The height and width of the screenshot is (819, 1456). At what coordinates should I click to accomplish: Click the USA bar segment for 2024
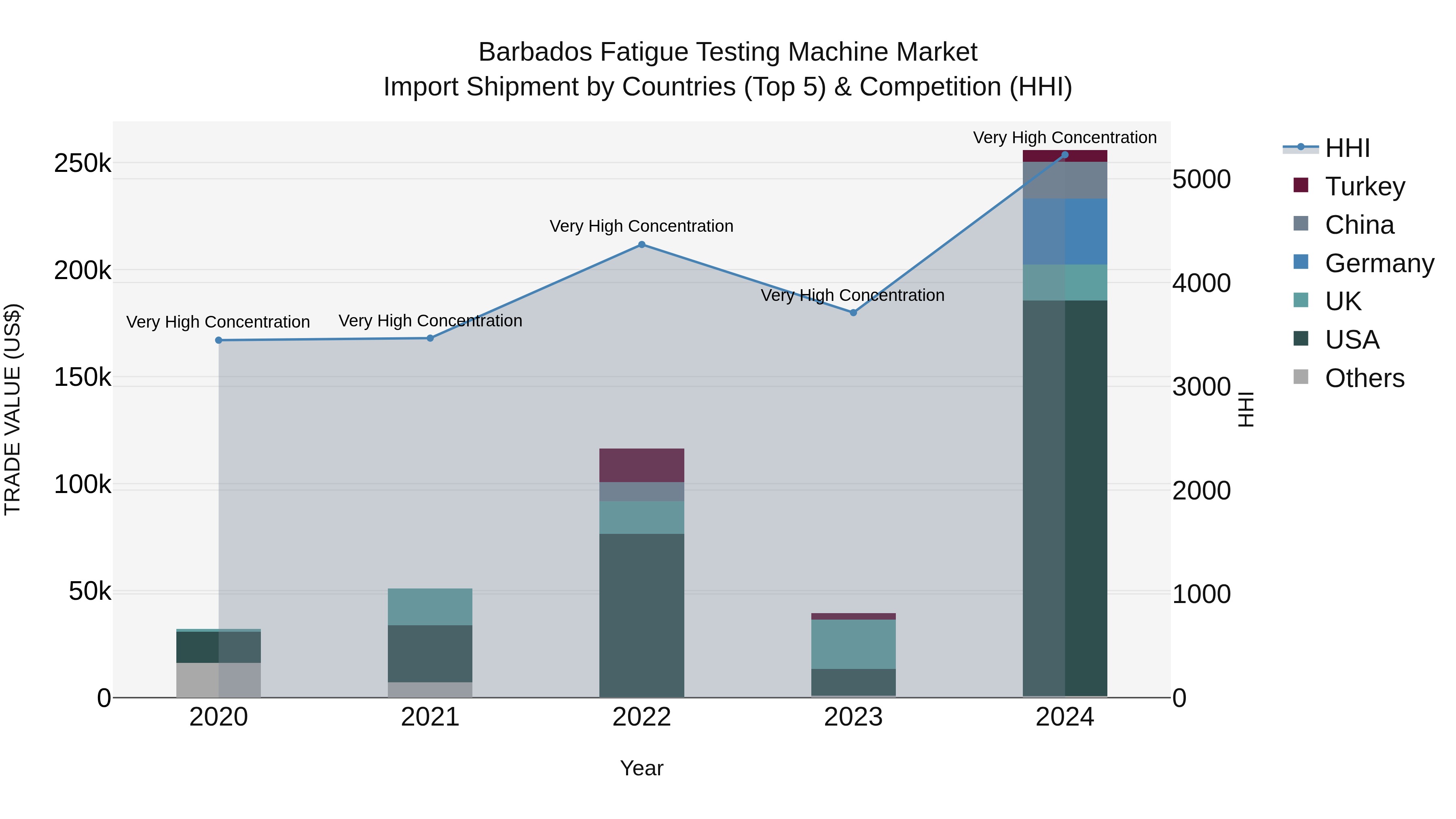1065,499
